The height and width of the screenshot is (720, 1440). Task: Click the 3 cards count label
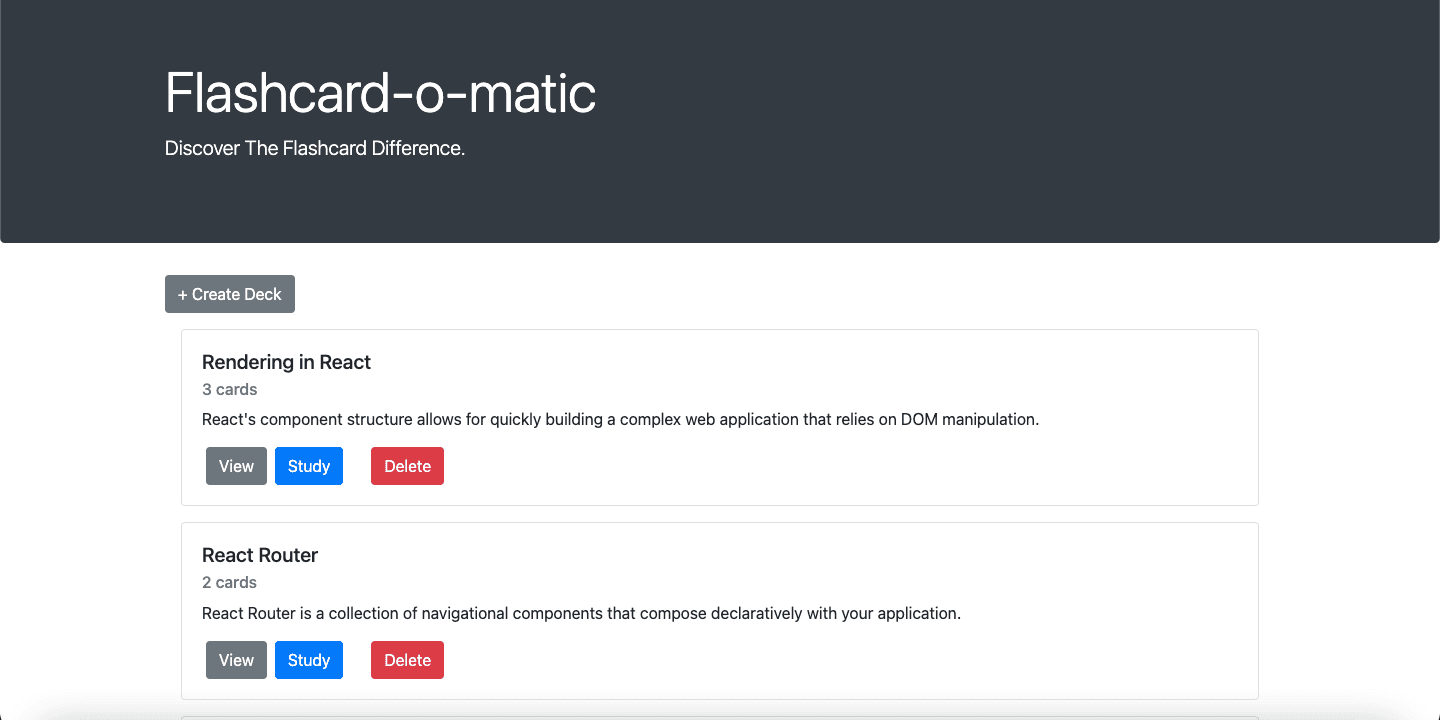pos(229,389)
